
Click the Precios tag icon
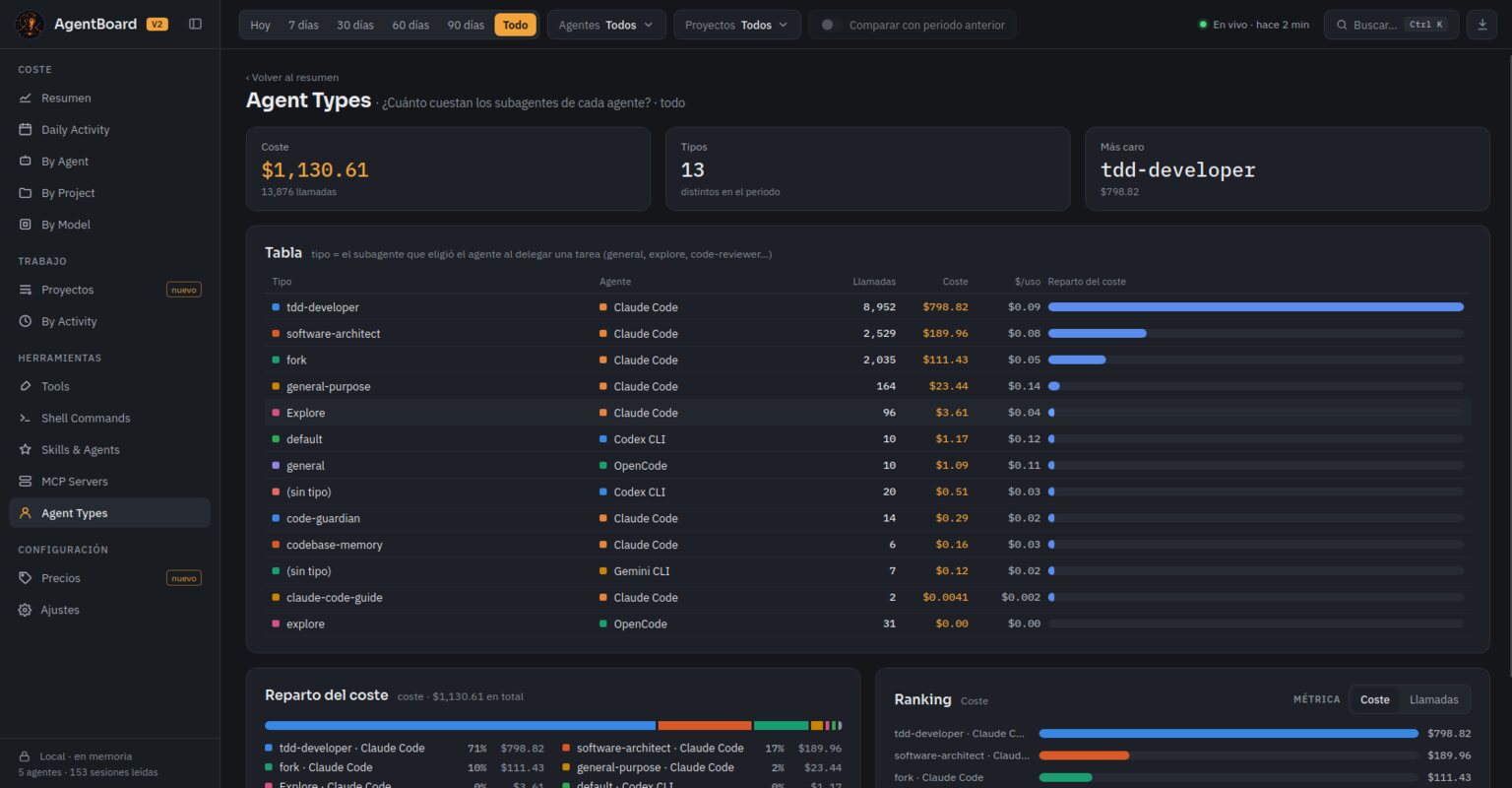(26, 578)
